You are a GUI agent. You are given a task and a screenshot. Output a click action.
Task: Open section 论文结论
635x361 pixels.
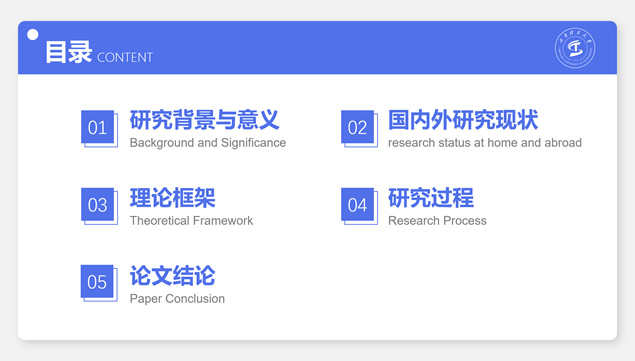(x=172, y=276)
